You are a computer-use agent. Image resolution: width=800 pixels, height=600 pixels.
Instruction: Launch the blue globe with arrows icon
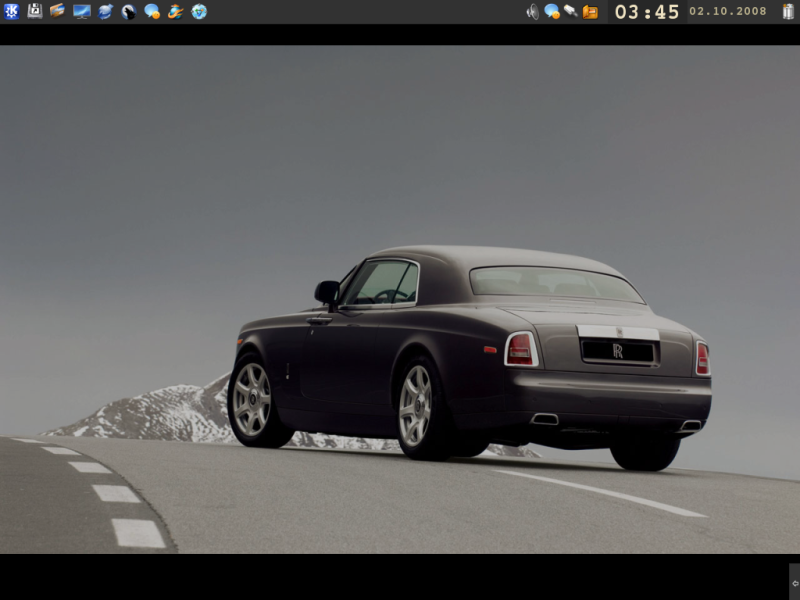pos(105,11)
